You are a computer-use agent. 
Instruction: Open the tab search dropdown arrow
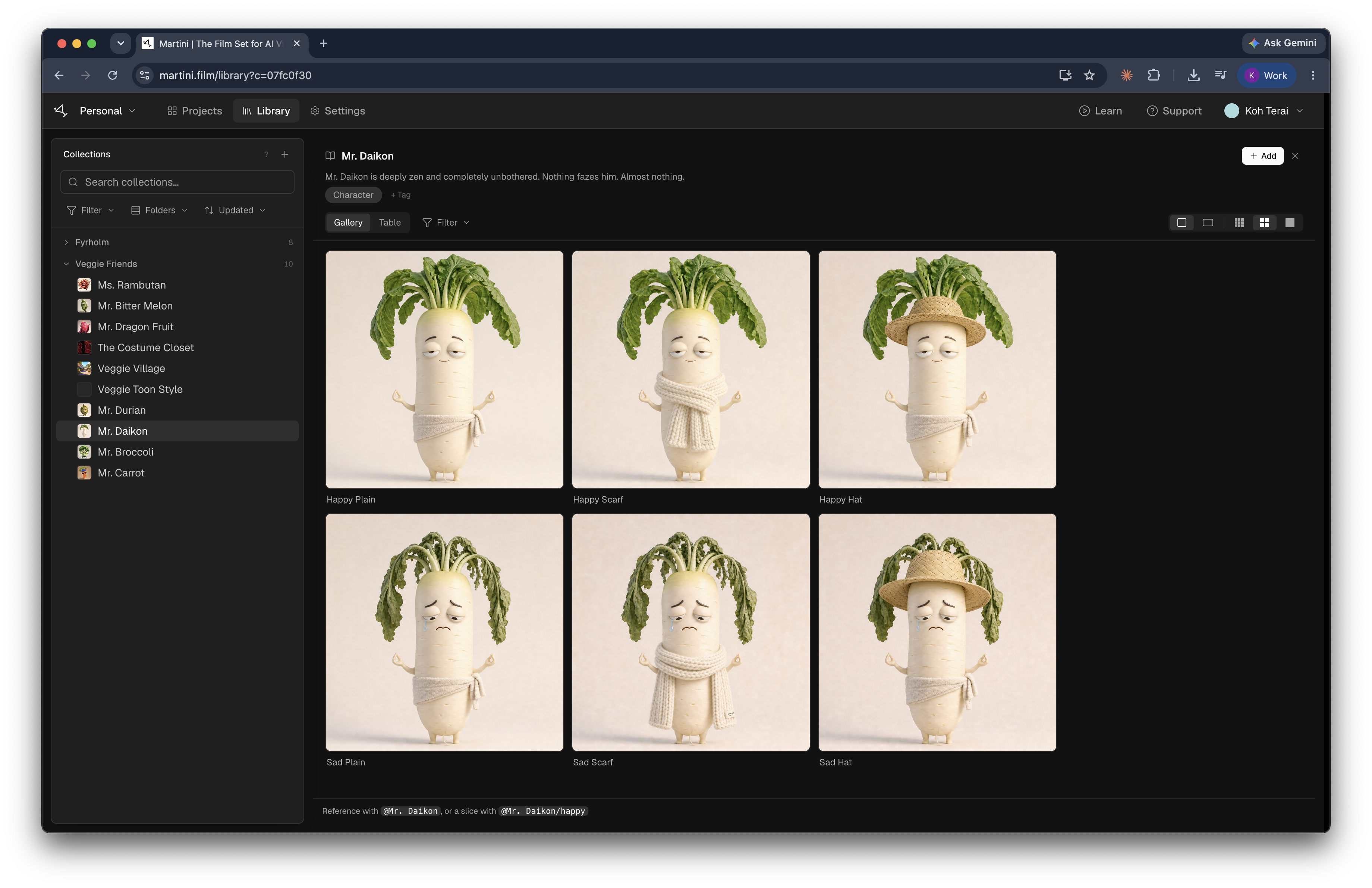[x=120, y=43]
